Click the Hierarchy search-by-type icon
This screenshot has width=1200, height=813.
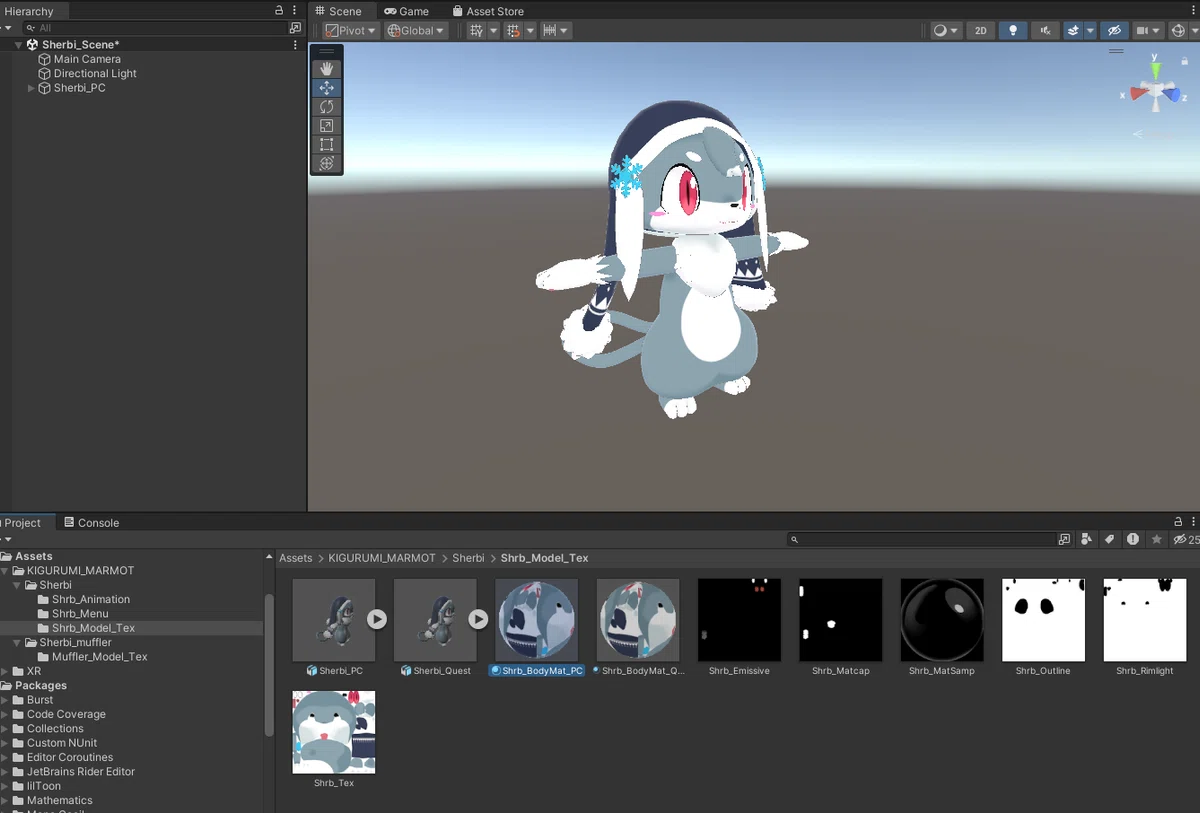pyautogui.click(x=295, y=28)
